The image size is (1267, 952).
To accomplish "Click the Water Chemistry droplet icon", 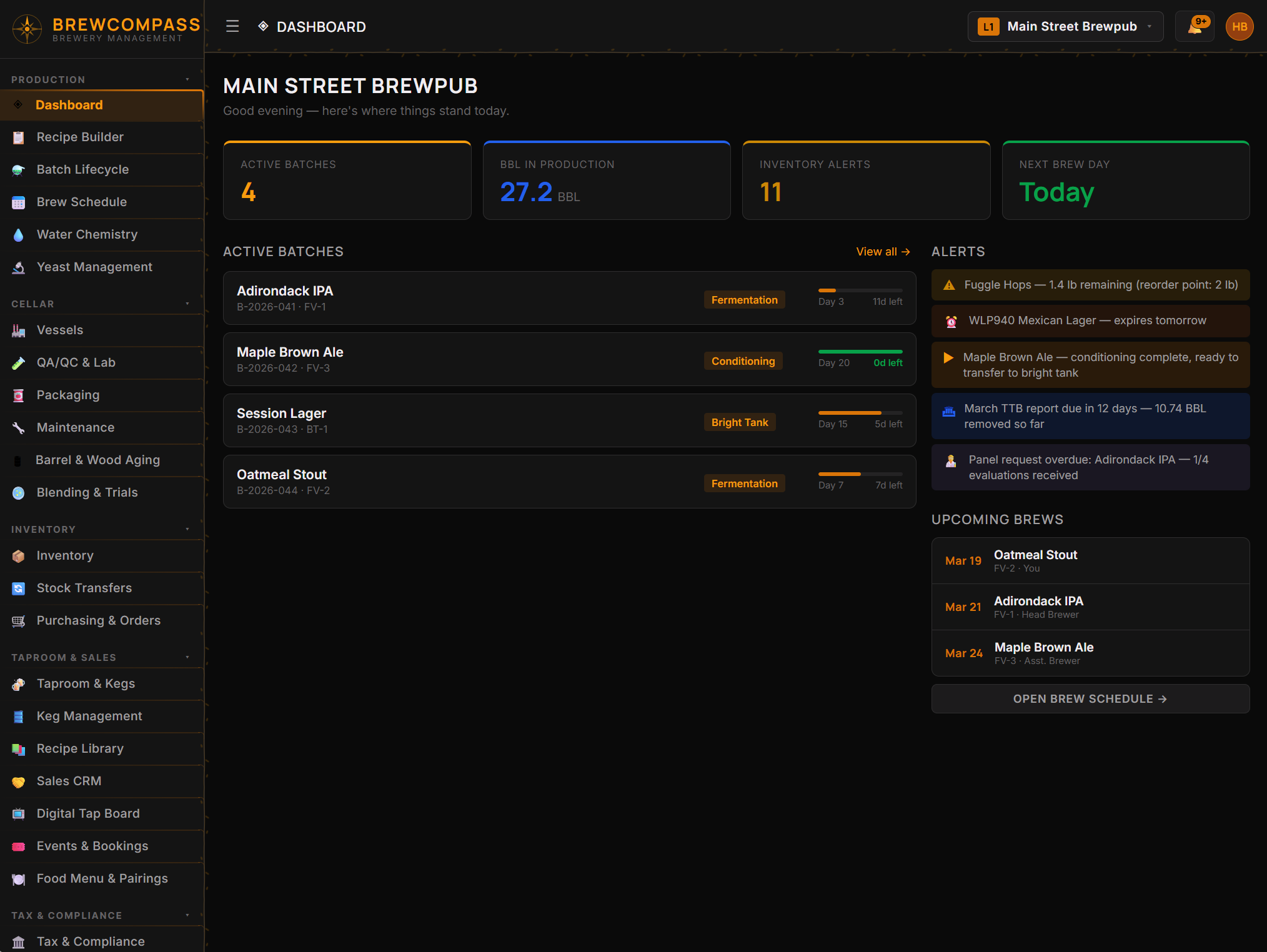I will click(19, 235).
